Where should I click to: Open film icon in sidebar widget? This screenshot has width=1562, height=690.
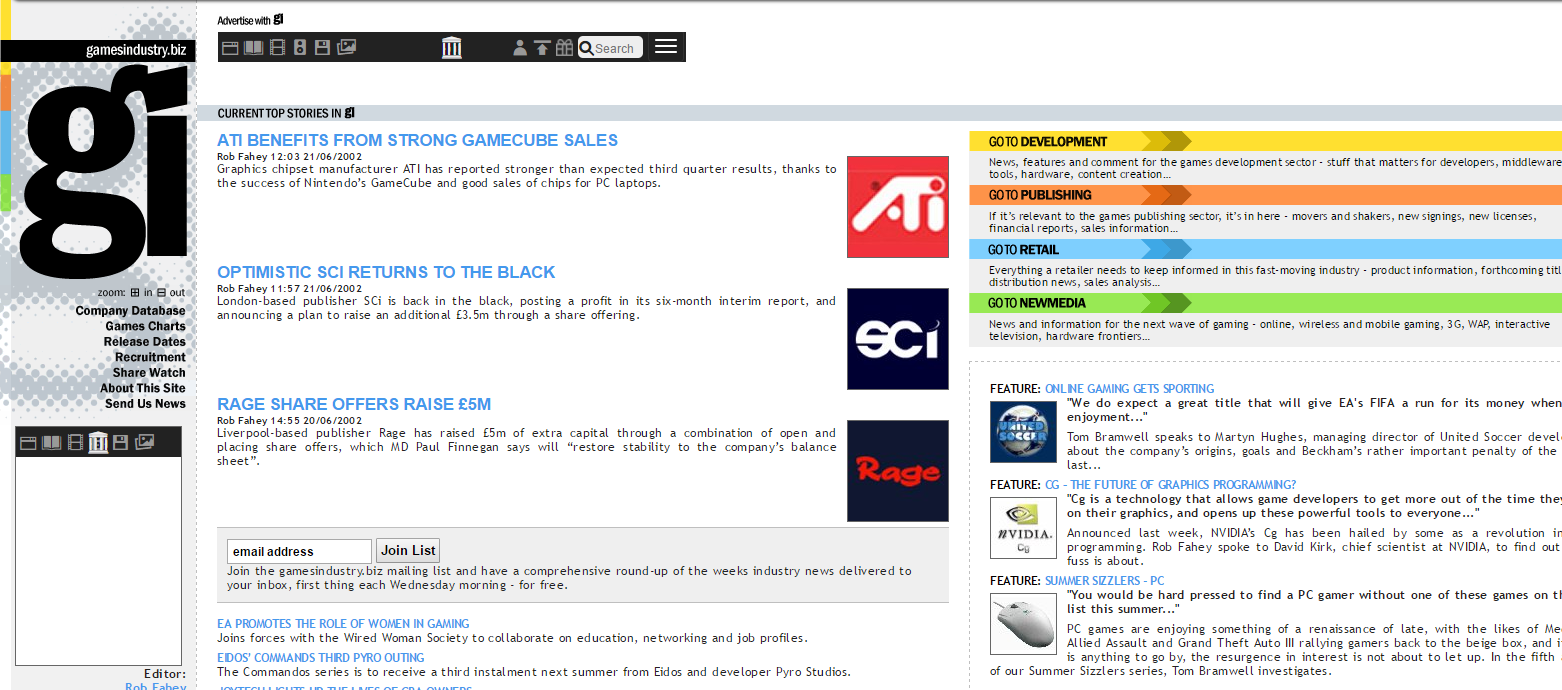coord(75,442)
